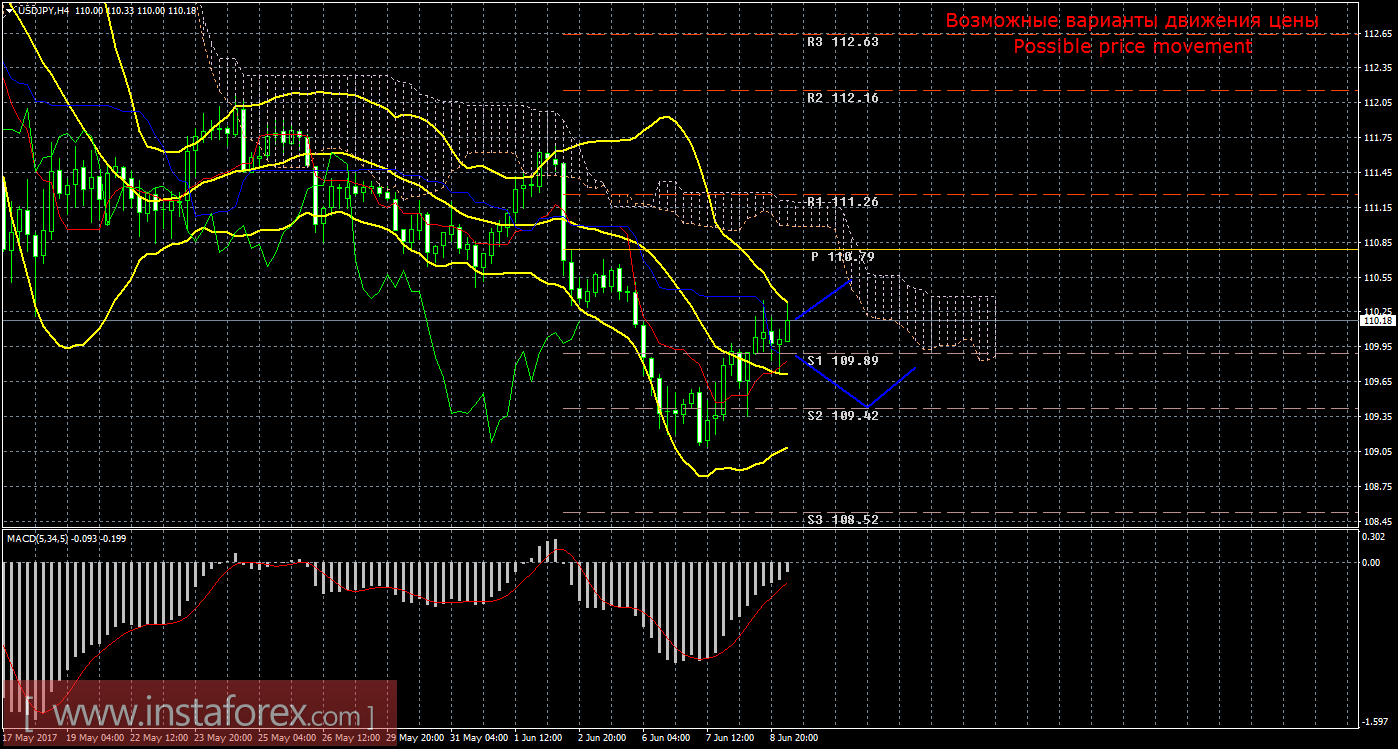This screenshot has height=749, width=1398.
Task: Click the red 'Possible price movement' caption
Action: [1133, 47]
